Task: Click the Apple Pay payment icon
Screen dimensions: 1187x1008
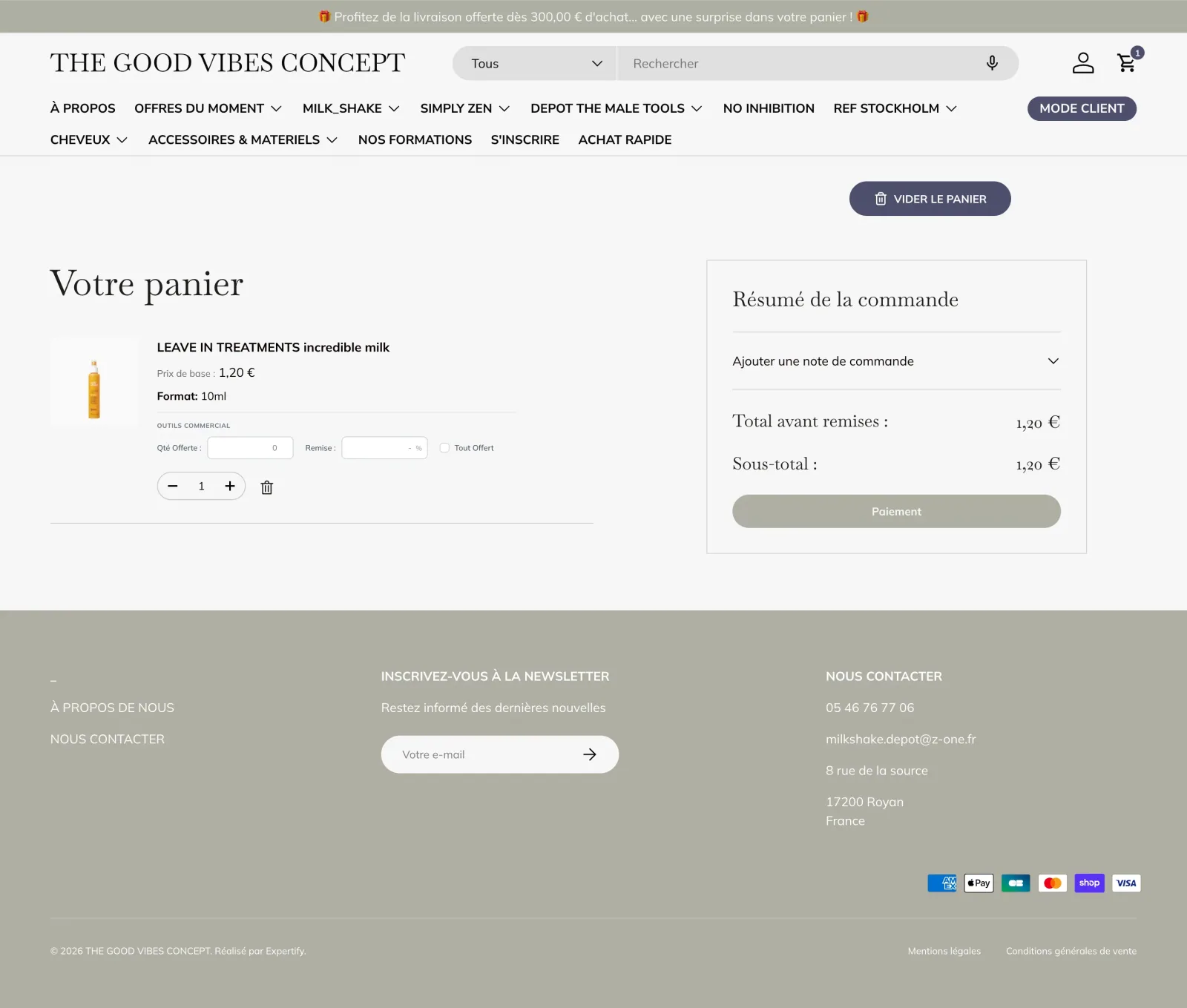Action: click(979, 883)
